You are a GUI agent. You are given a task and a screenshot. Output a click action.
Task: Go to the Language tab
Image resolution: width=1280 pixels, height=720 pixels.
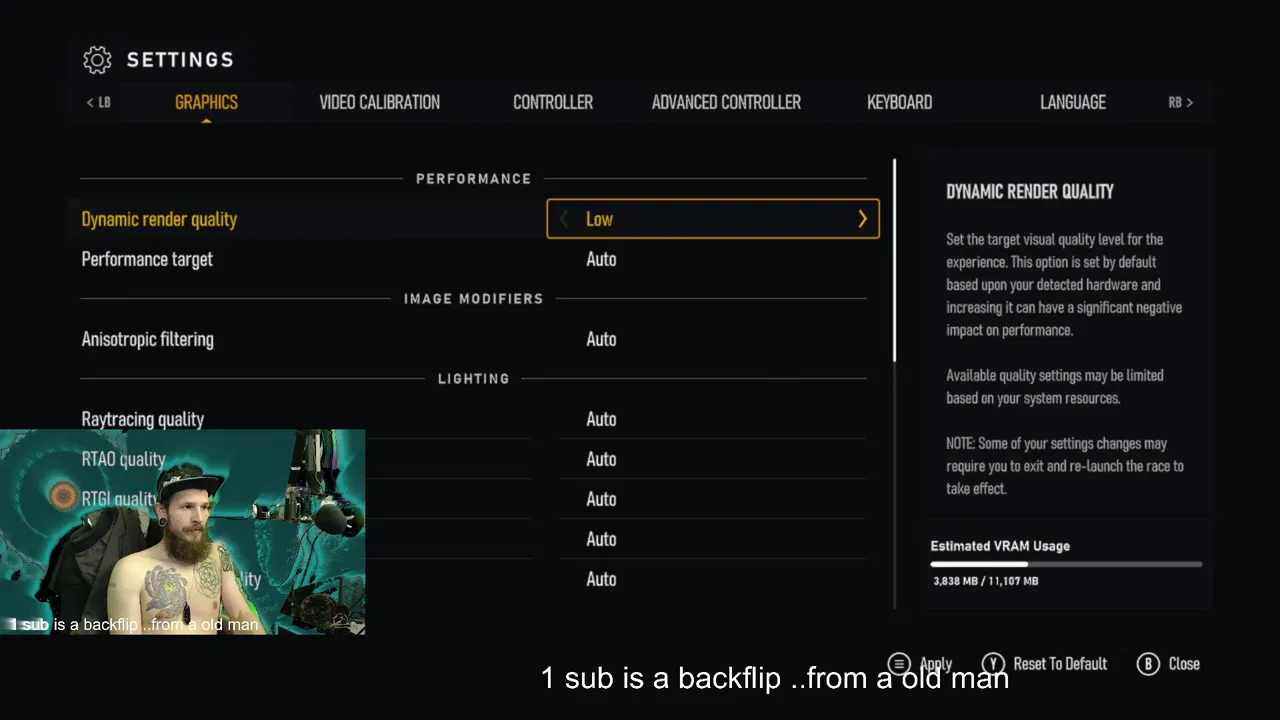coord(1073,102)
